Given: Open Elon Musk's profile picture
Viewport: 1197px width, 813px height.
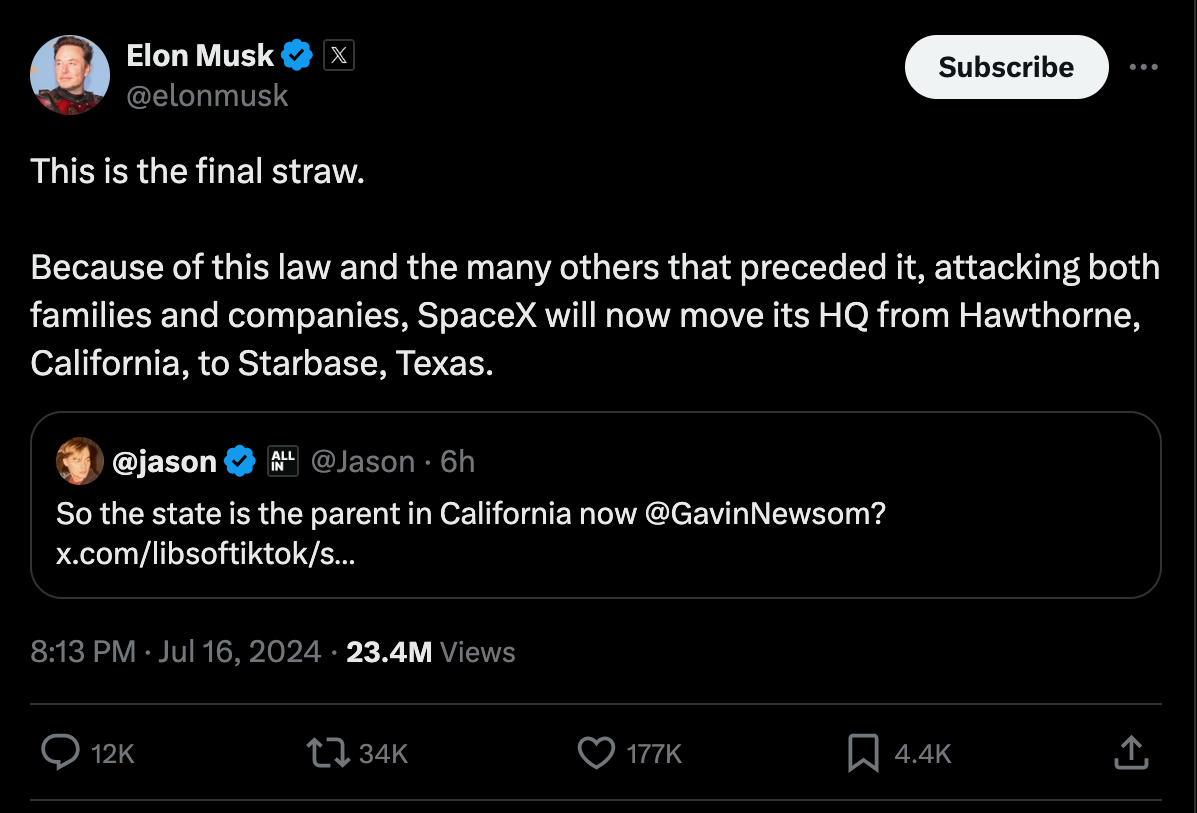Looking at the screenshot, I should click(70, 75).
